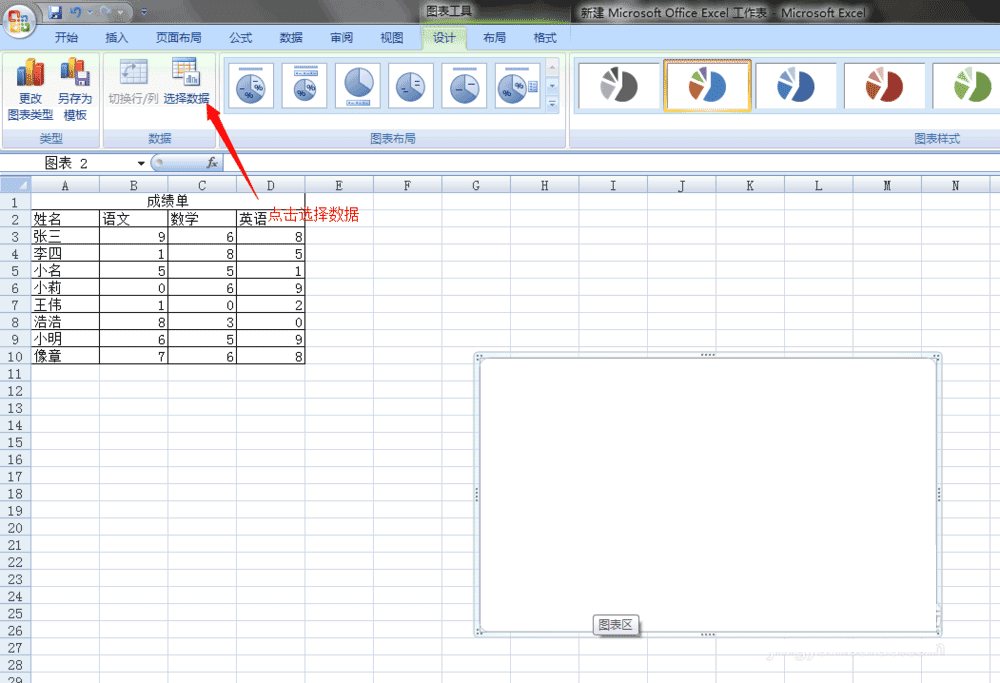Open the 插入 ribbon tab

click(x=117, y=38)
